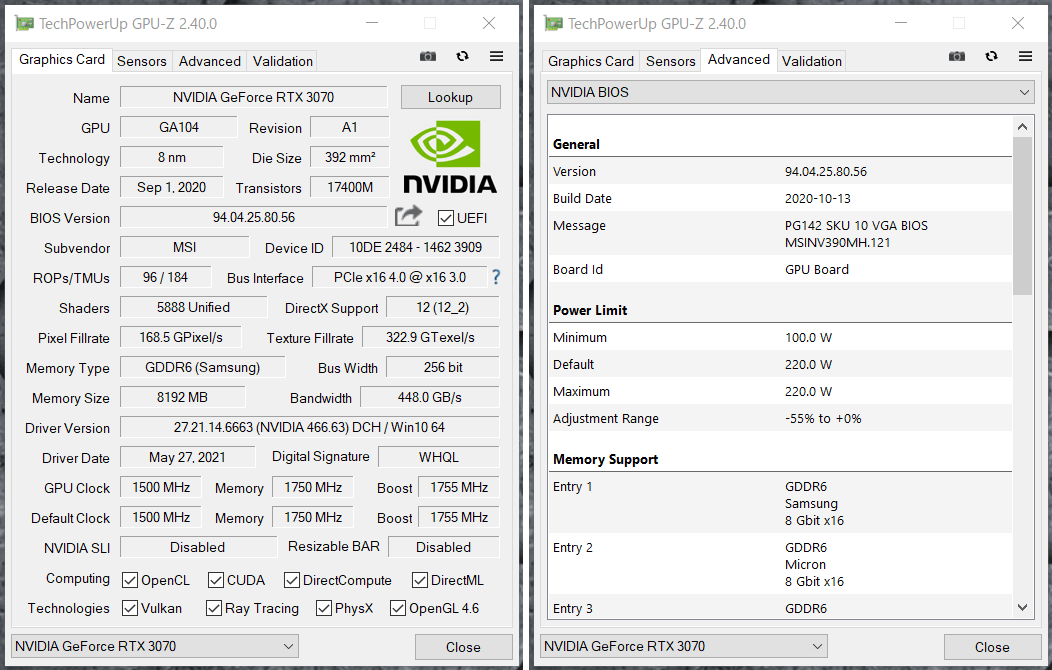Toggle the PhysX checkbox
This screenshot has height=670, width=1052.
coord(324,608)
